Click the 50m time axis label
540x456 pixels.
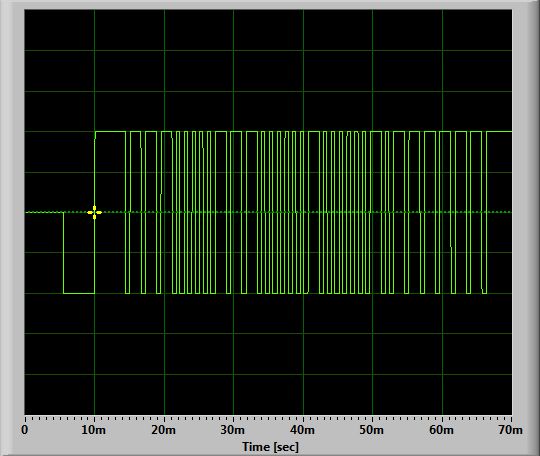(372, 430)
